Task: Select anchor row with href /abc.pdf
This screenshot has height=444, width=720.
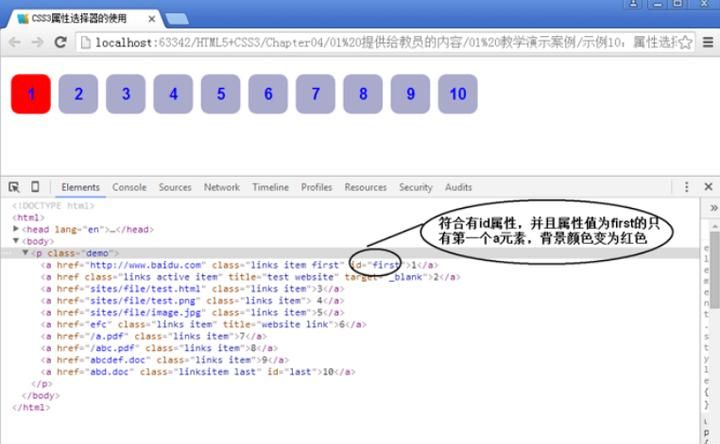Action: (x=159, y=348)
